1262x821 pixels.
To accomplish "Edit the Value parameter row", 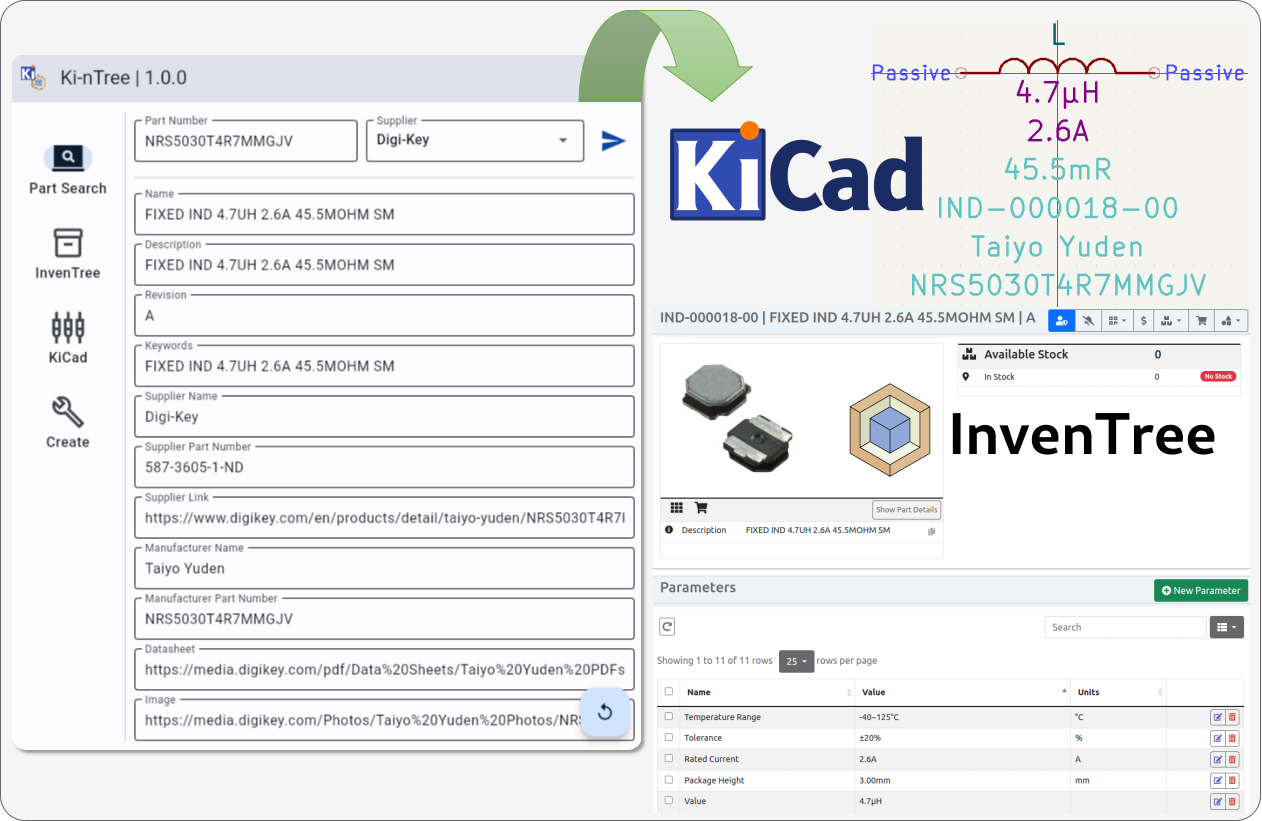I will click(x=1217, y=801).
